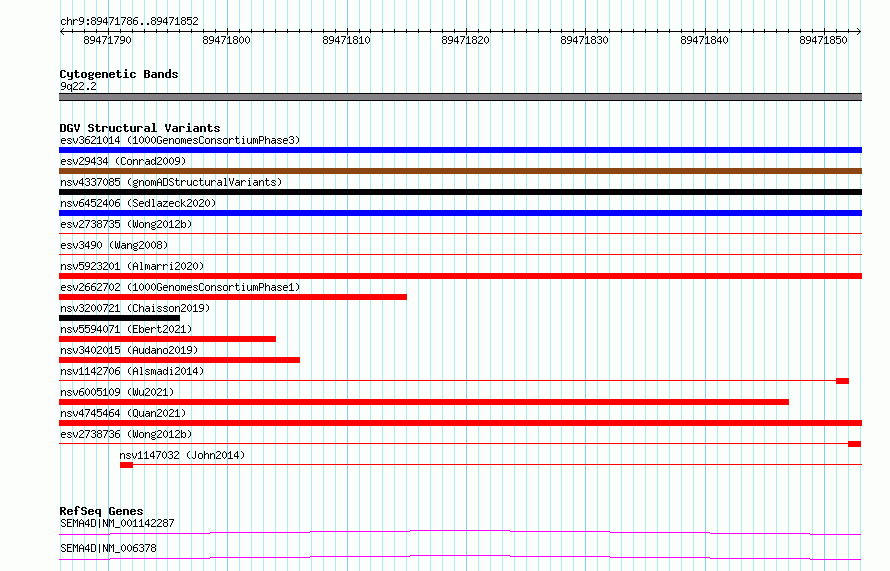Screen dimensions: 890x571
Task: Click the small red block on nsv1147032
Action: [126, 465]
